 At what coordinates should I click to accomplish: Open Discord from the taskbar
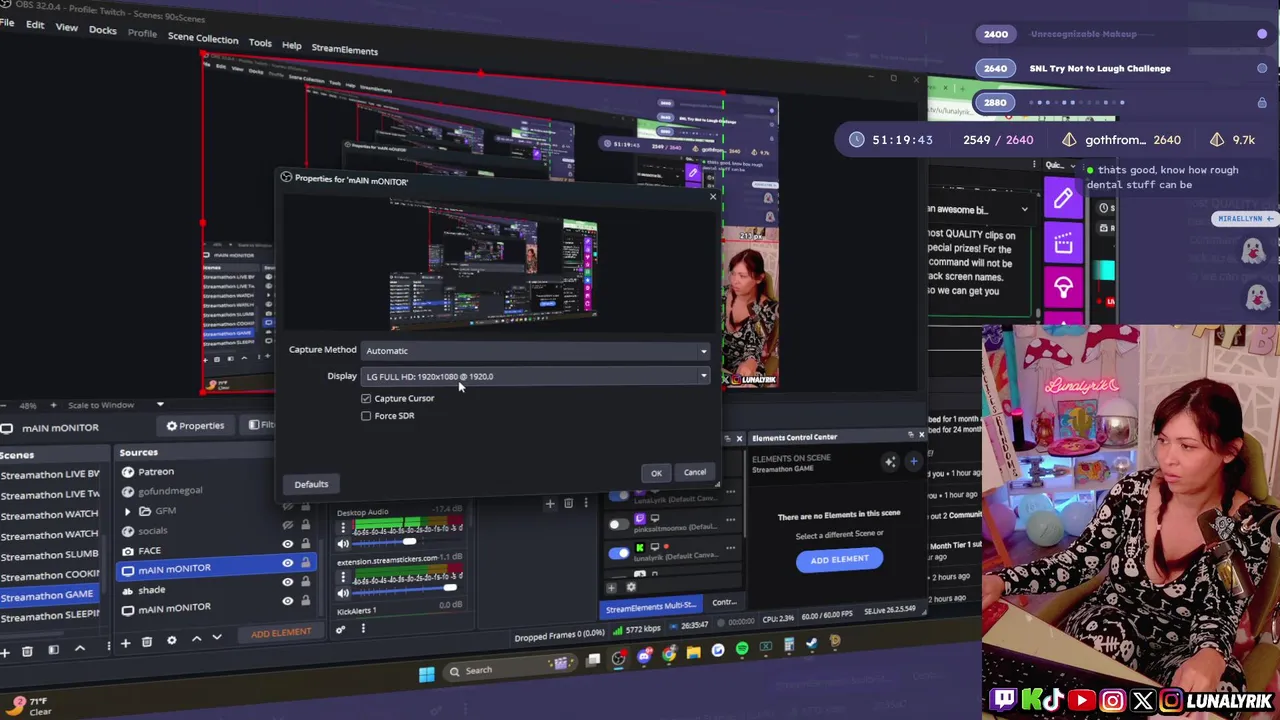click(x=644, y=656)
